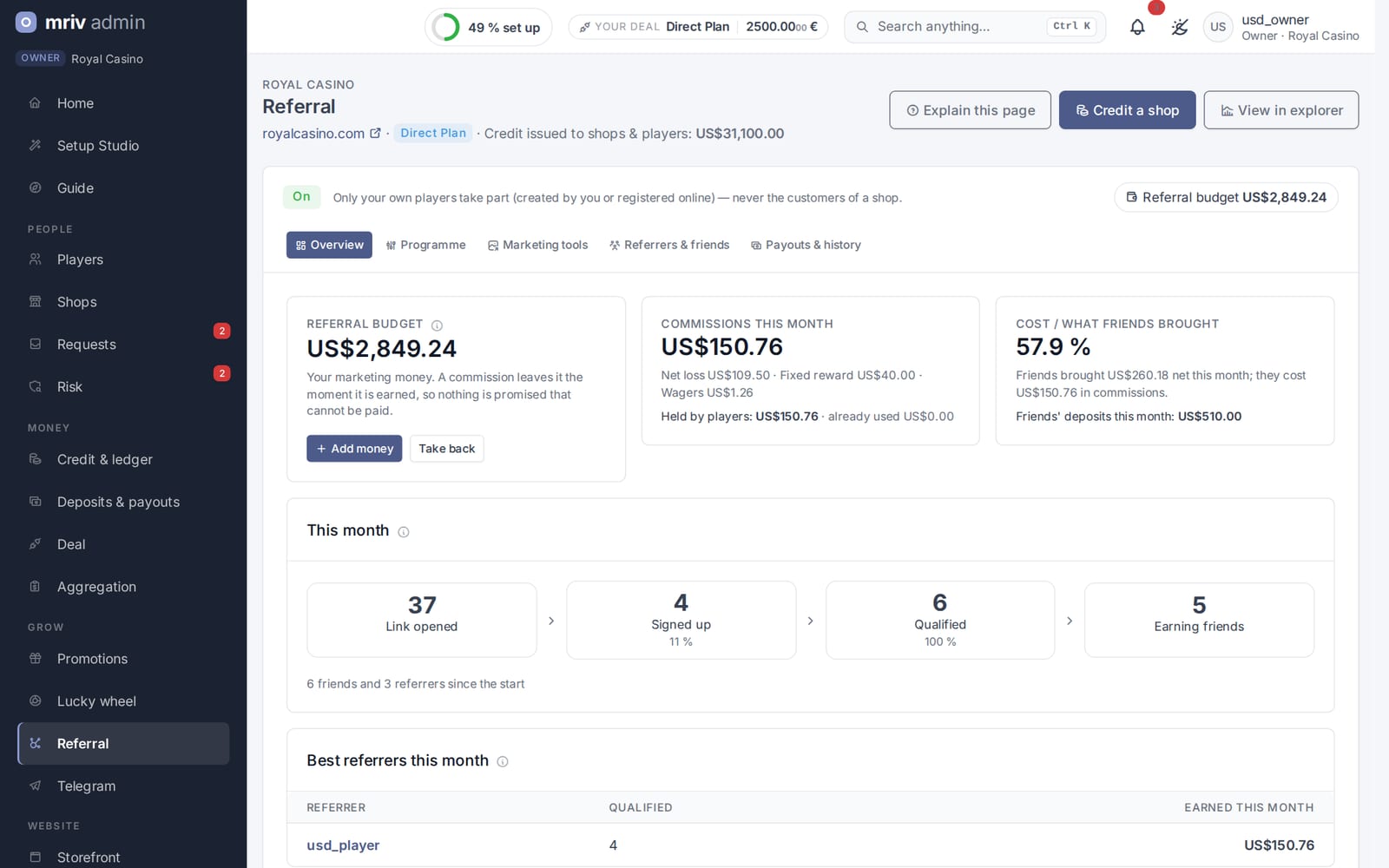The image size is (1389, 868).
Task: Select the Qualified 6 card
Action: pyautogui.click(x=940, y=620)
